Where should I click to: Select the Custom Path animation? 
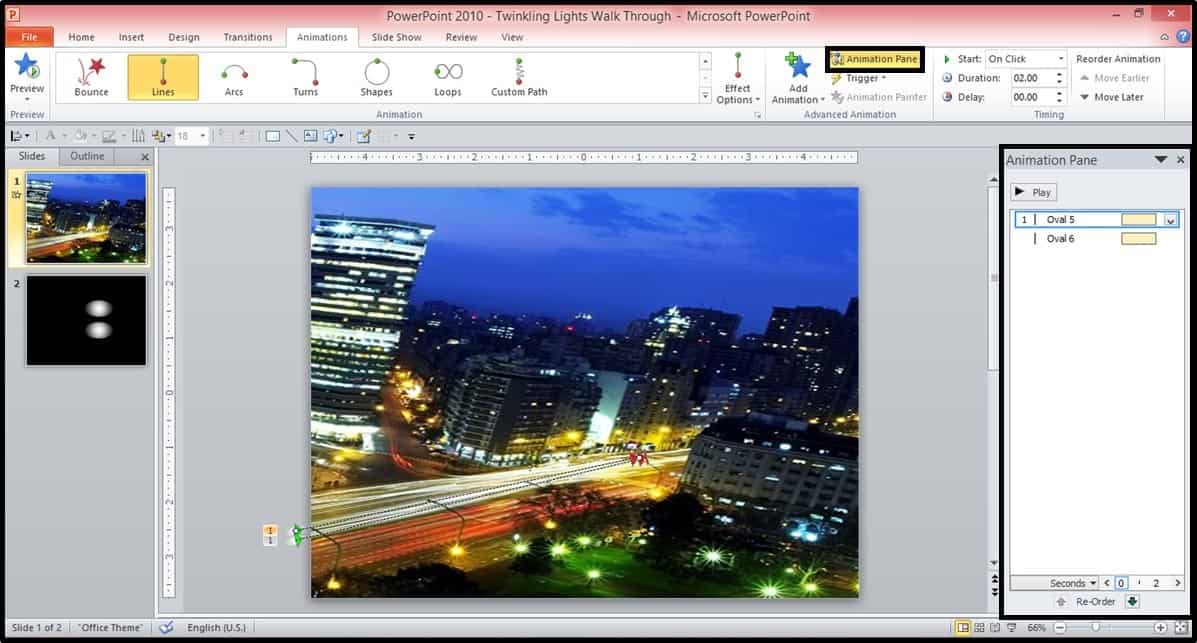(x=519, y=77)
